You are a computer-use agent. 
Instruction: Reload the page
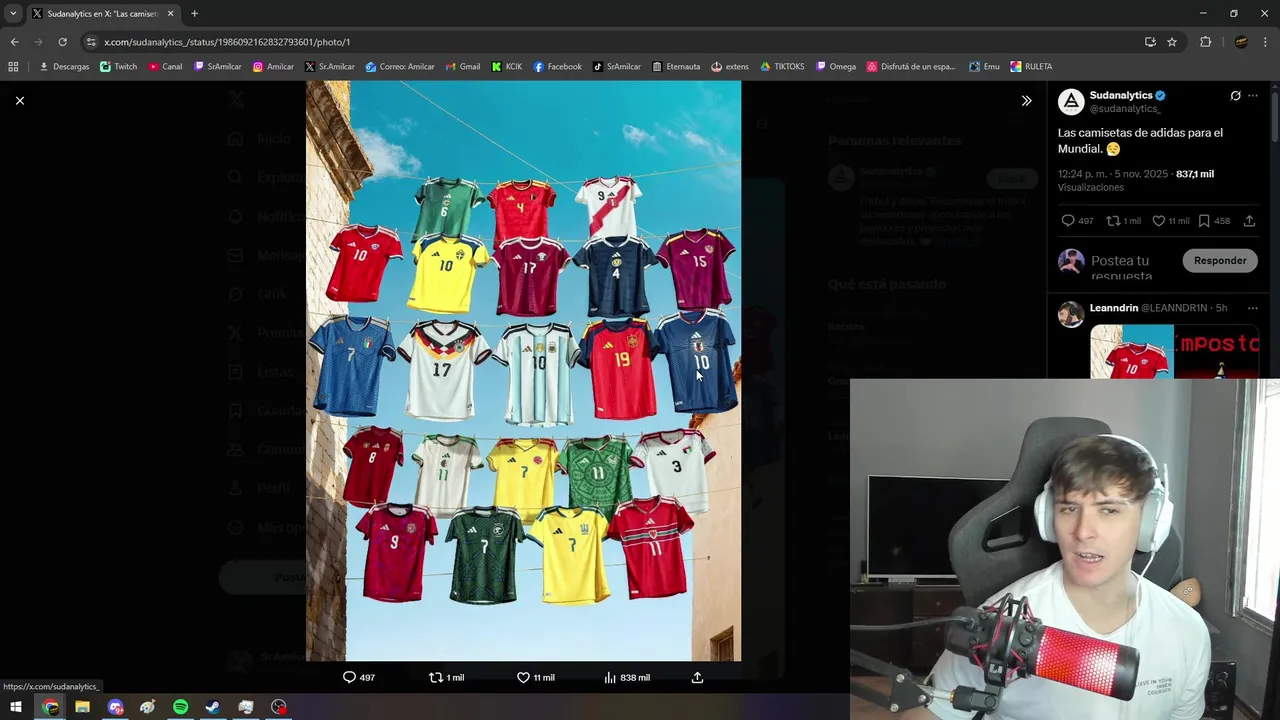(62, 42)
